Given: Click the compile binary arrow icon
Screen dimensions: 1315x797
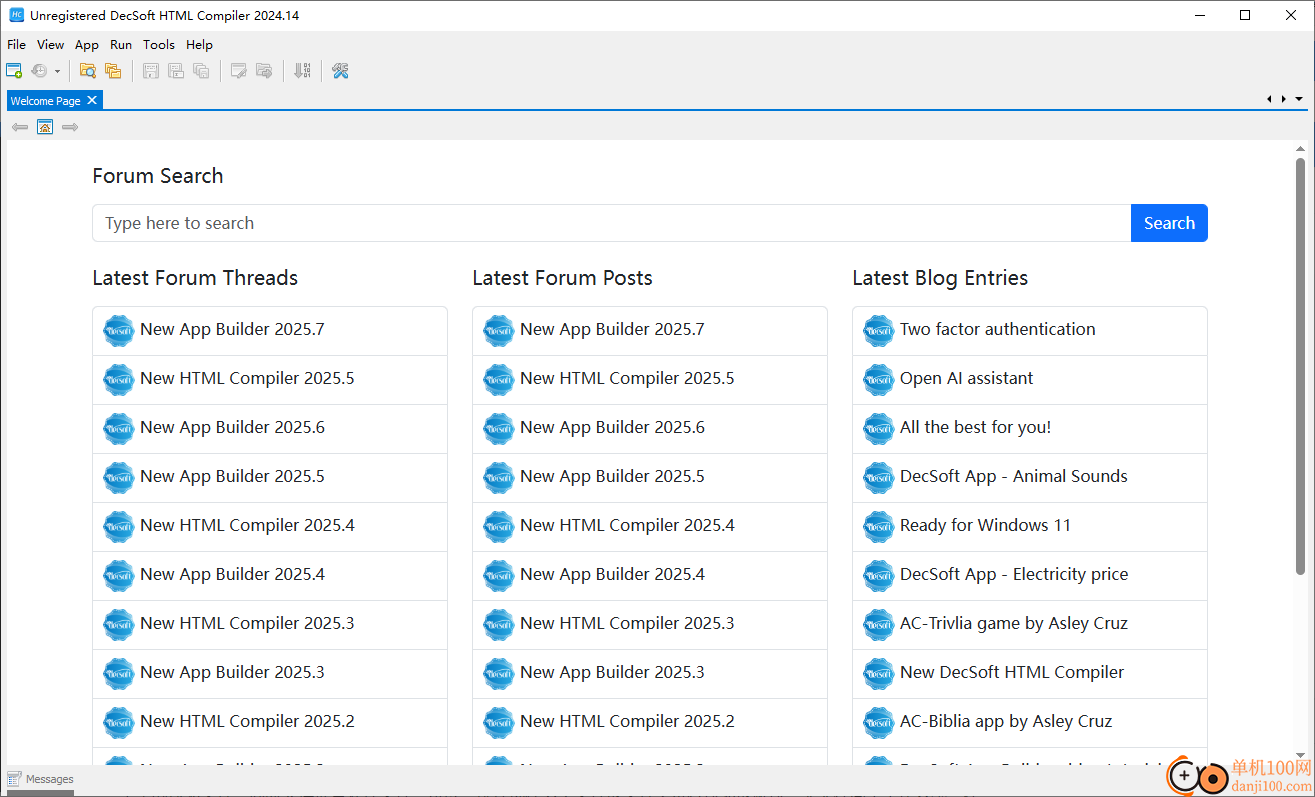Looking at the screenshot, I should [x=302, y=71].
